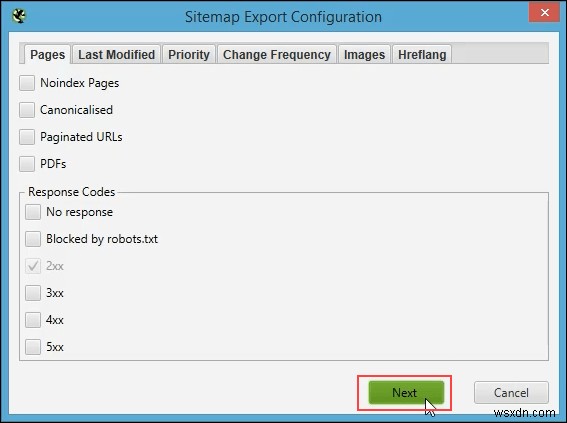Switch to the Hreflang tab
Viewport: 567px width, 423px height.
(422, 55)
